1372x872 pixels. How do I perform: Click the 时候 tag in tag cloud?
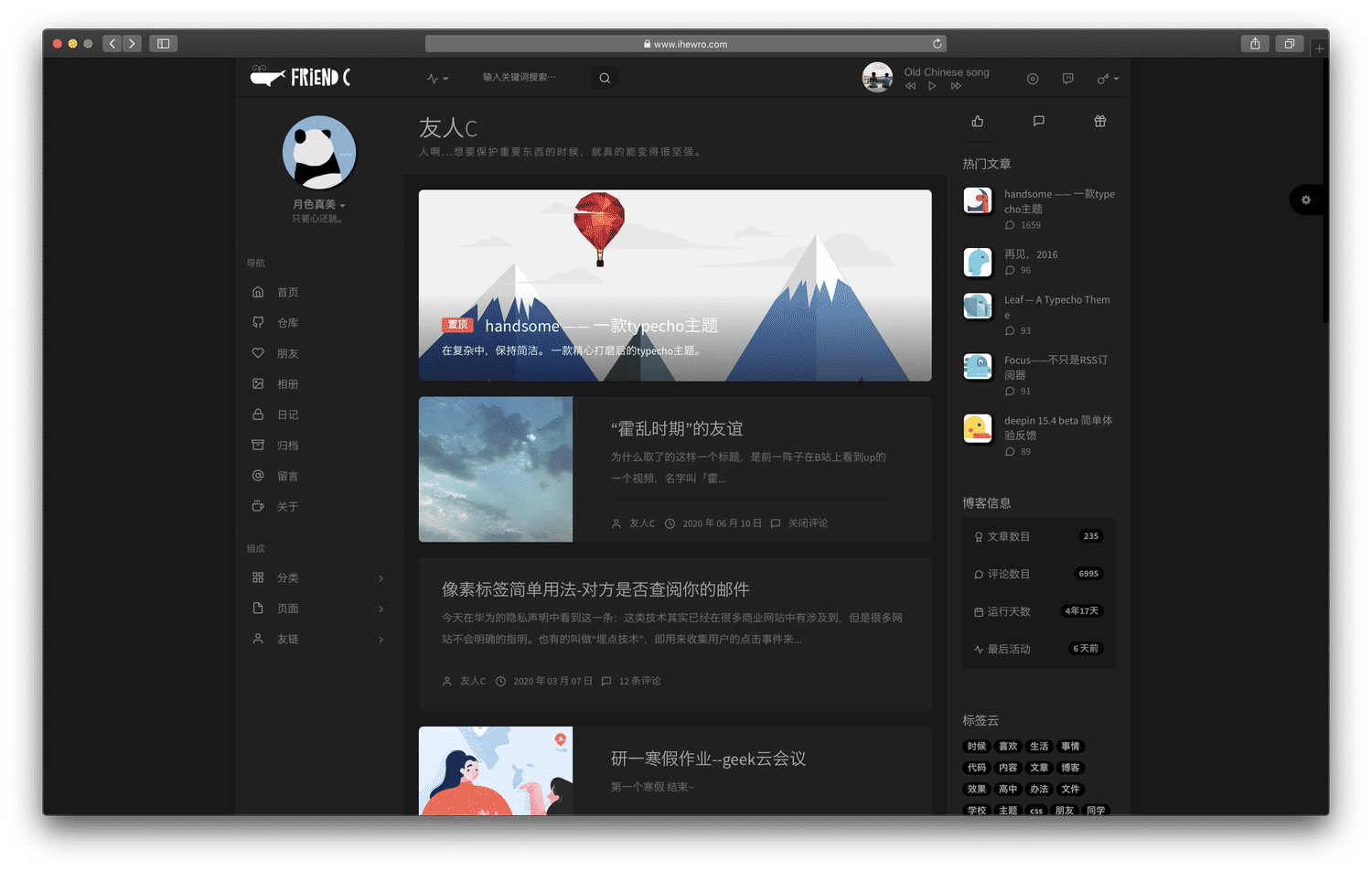(977, 747)
